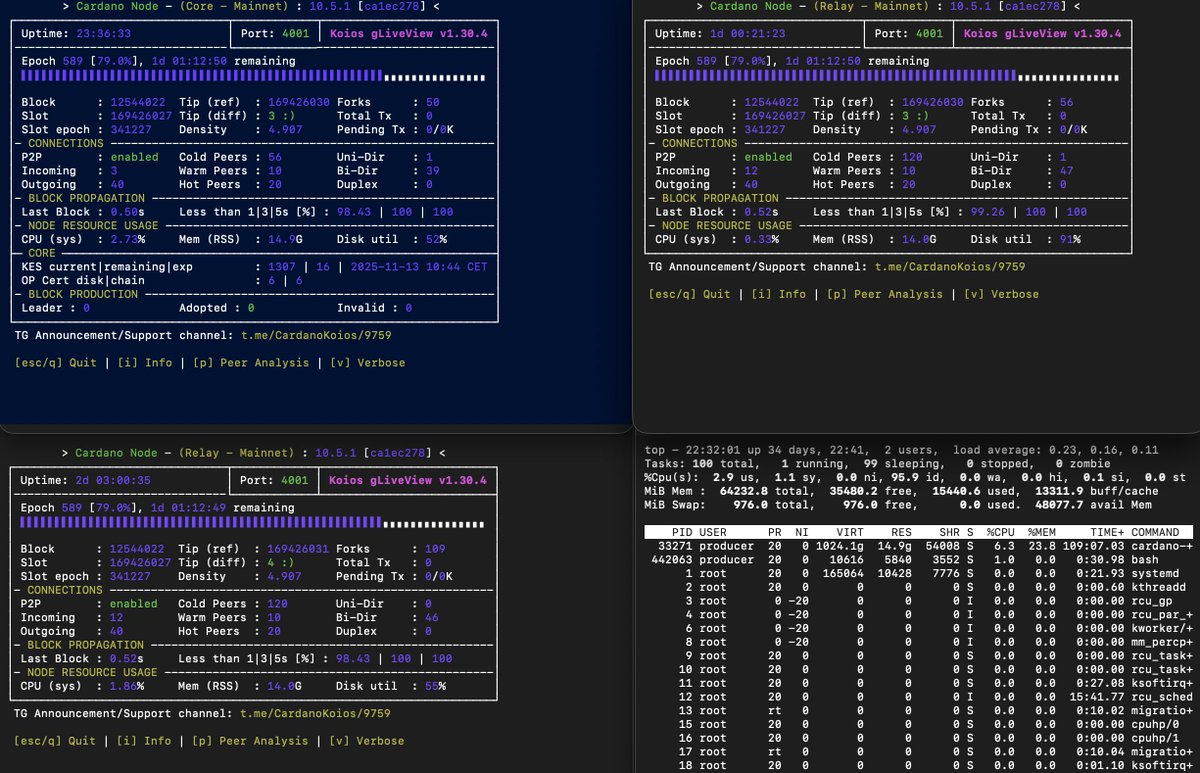Select the cardano-+ process row with PID 33271

(920, 546)
